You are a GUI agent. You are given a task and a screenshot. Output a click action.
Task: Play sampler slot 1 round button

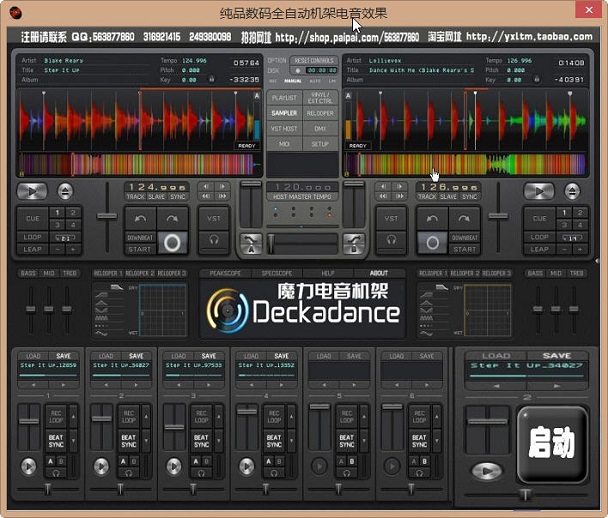pyautogui.click(x=28, y=465)
